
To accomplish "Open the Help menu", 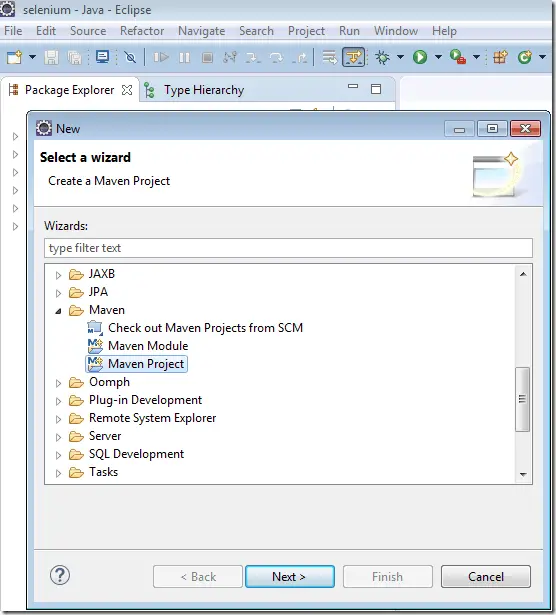I will (x=444, y=31).
